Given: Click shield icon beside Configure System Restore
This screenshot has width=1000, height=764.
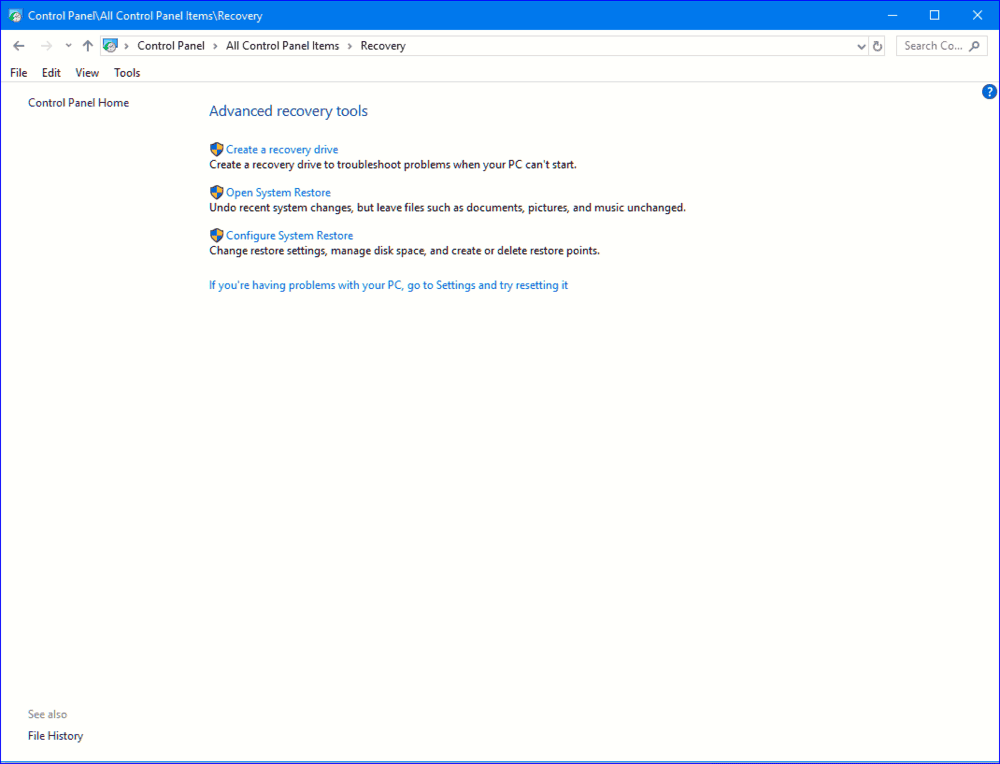Looking at the screenshot, I should click(x=216, y=235).
